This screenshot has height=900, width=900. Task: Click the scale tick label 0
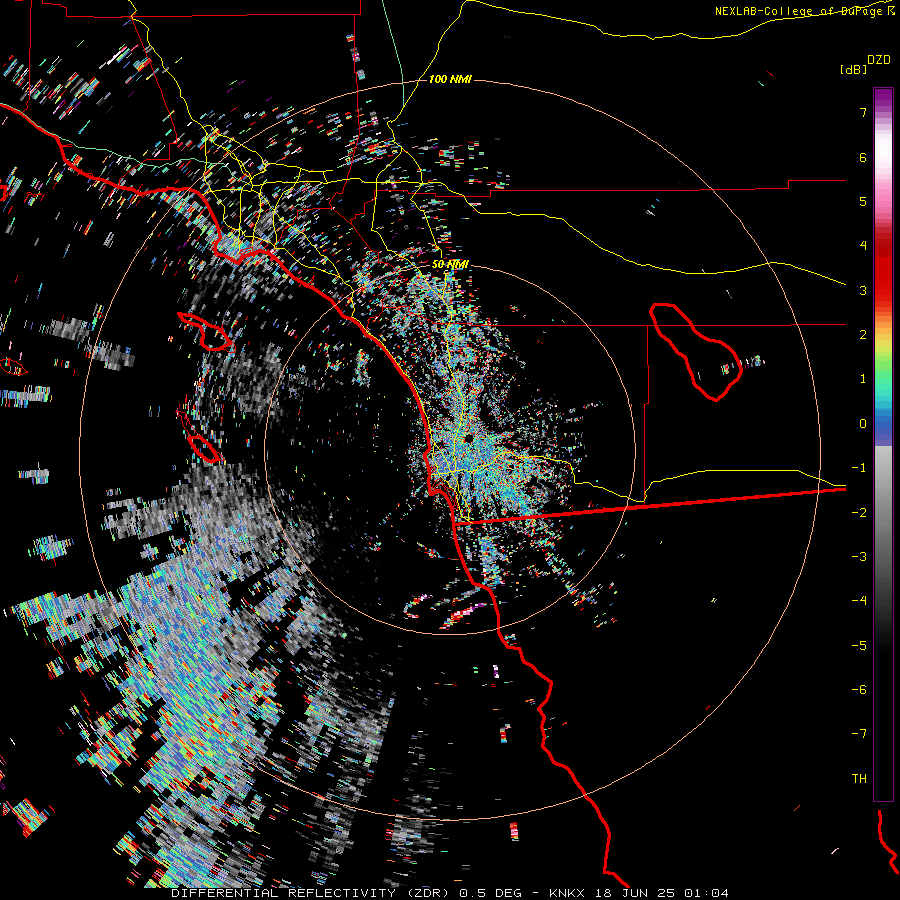(863, 424)
